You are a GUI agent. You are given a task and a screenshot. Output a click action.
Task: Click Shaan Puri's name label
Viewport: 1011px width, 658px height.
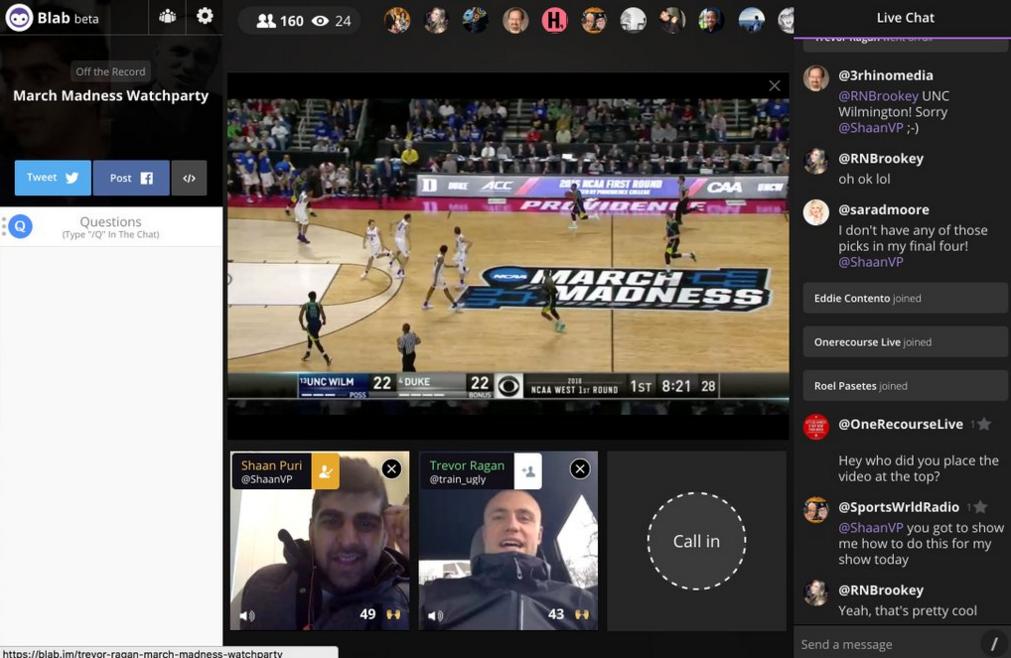[x=271, y=465]
